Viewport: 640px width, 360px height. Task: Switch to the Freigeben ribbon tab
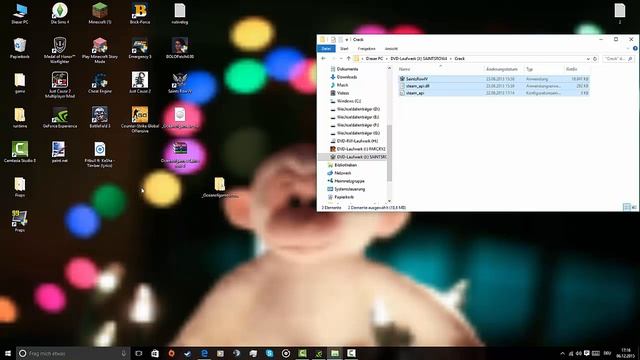(366, 49)
